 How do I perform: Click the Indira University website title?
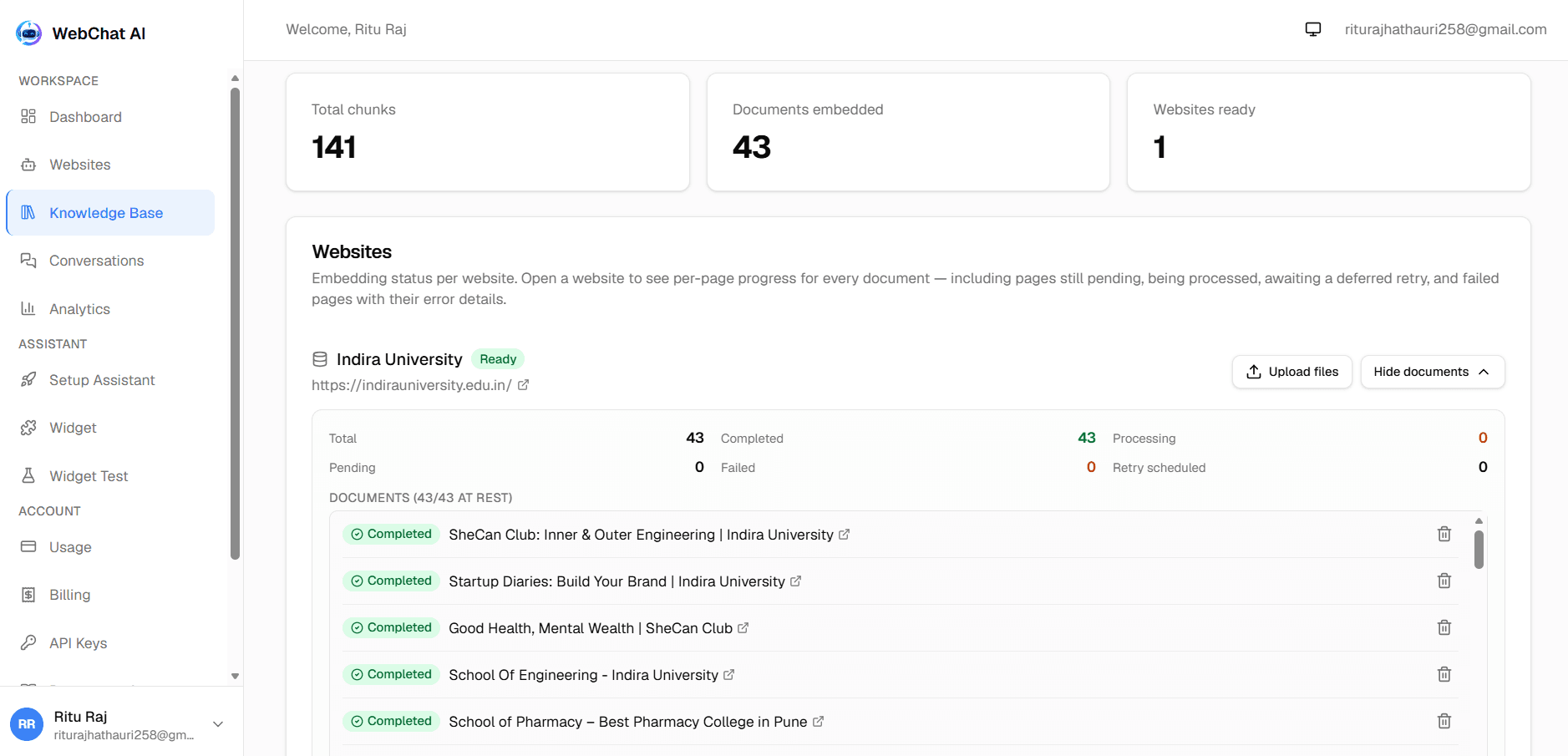(x=399, y=359)
